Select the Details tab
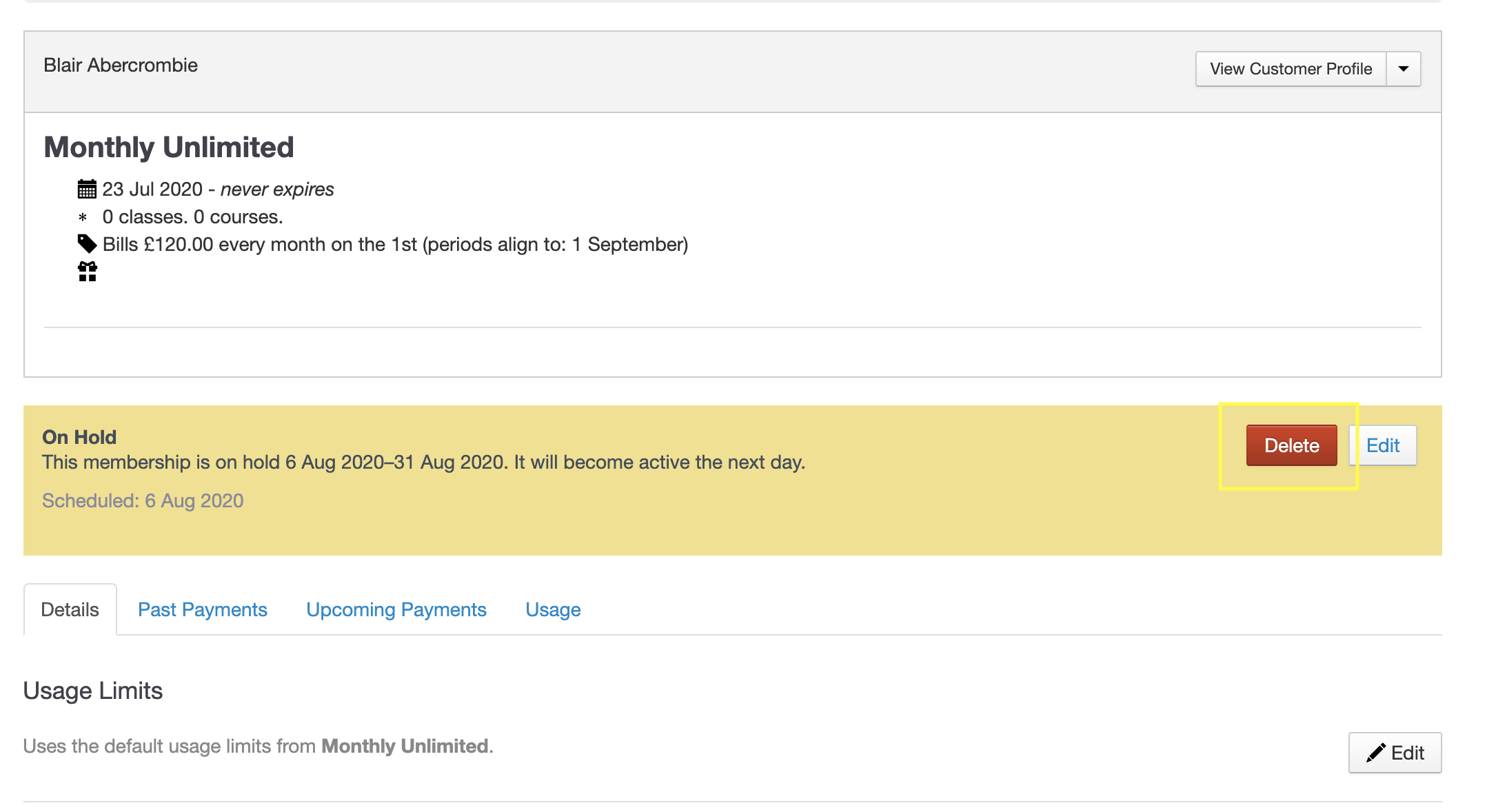This screenshot has width=1507, height=812. pos(70,609)
